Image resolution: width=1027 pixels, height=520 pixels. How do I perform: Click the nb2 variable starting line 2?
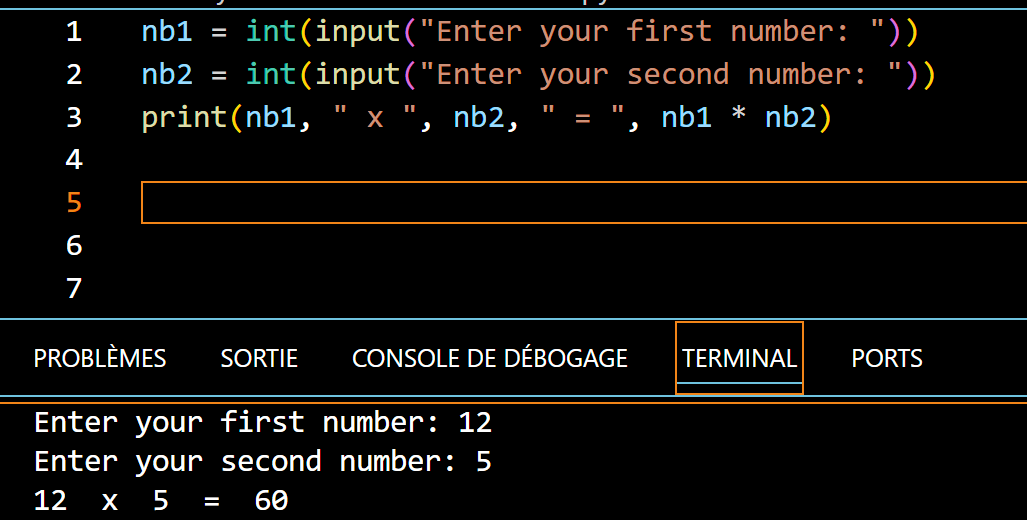coord(167,75)
